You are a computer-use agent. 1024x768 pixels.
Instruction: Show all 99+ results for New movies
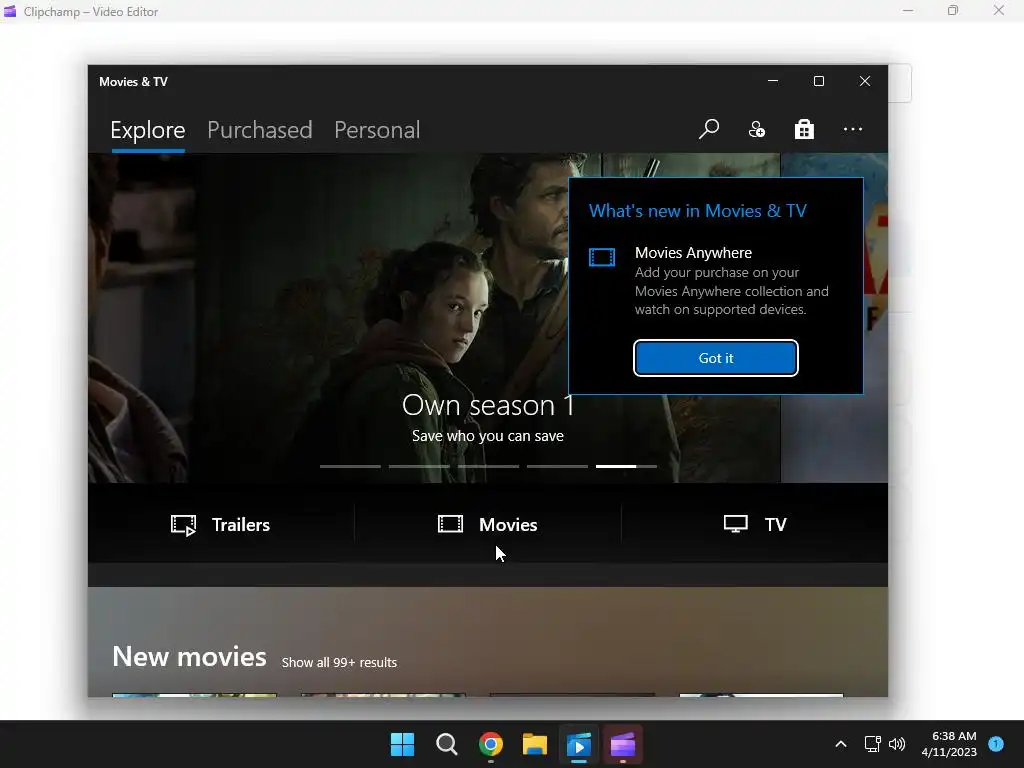tap(339, 662)
